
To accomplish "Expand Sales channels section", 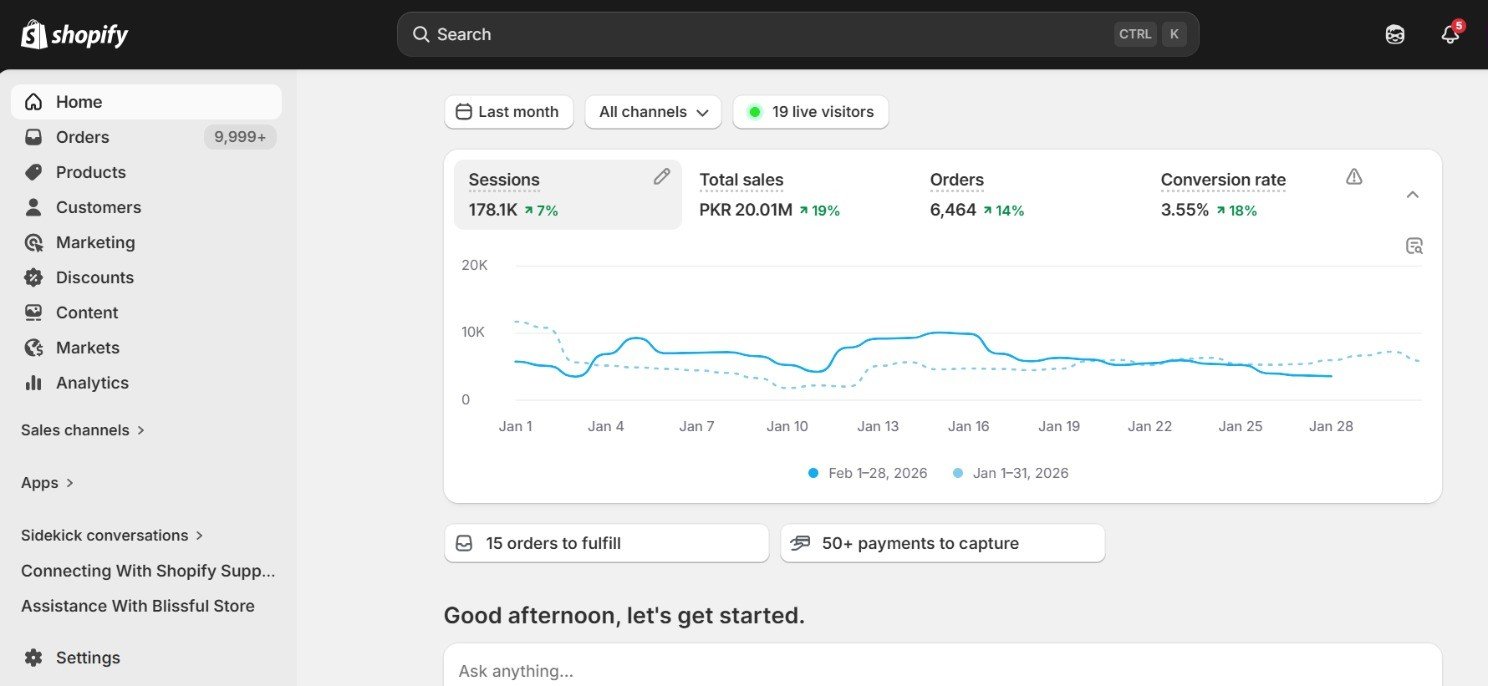I will pyautogui.click(x=83, y=430).
